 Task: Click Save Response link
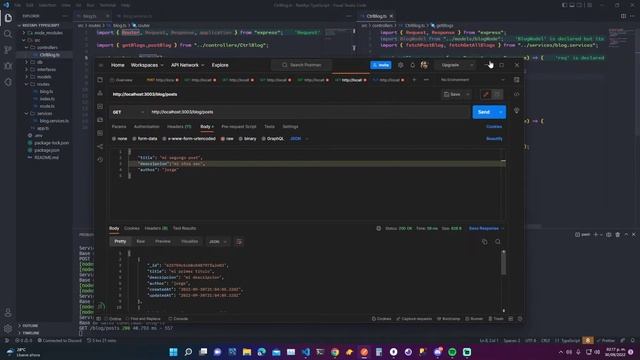[484, 228]
